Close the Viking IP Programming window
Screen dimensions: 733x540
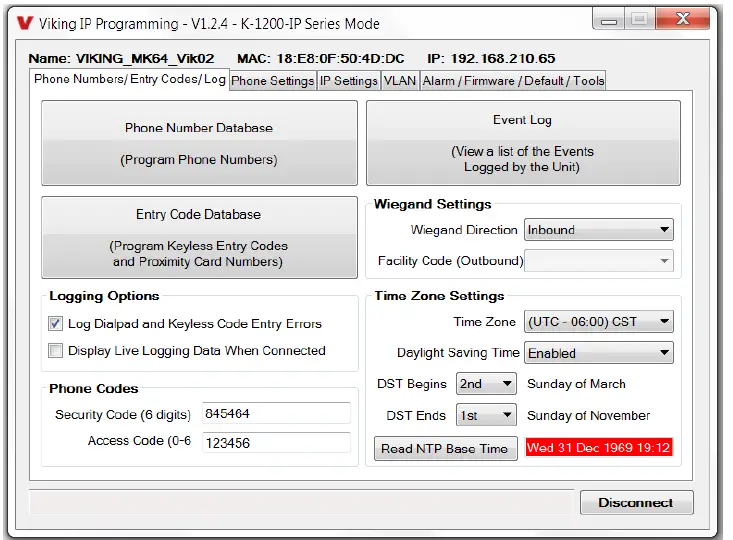(x=683, y=19)
